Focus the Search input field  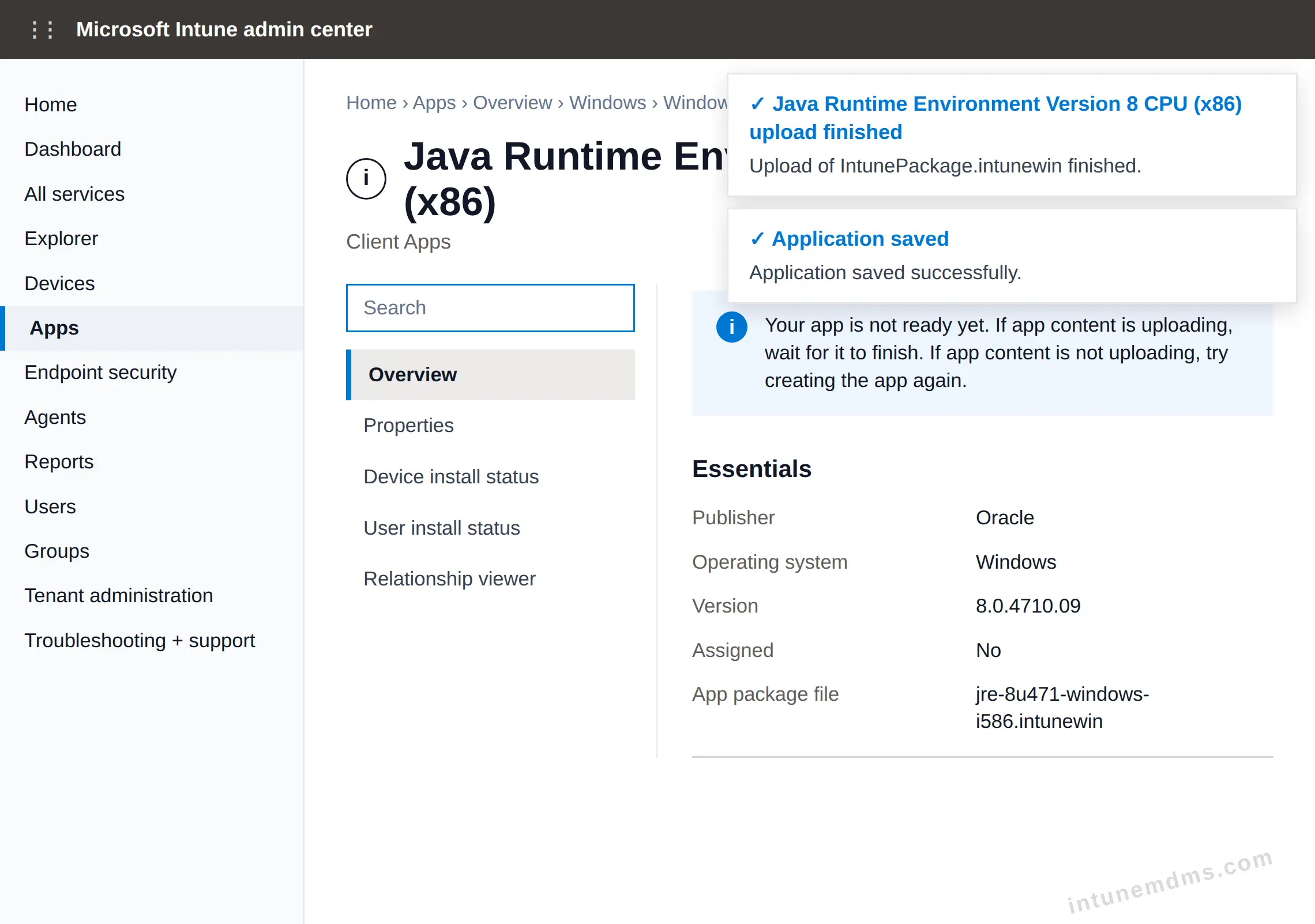pos(490,308)
